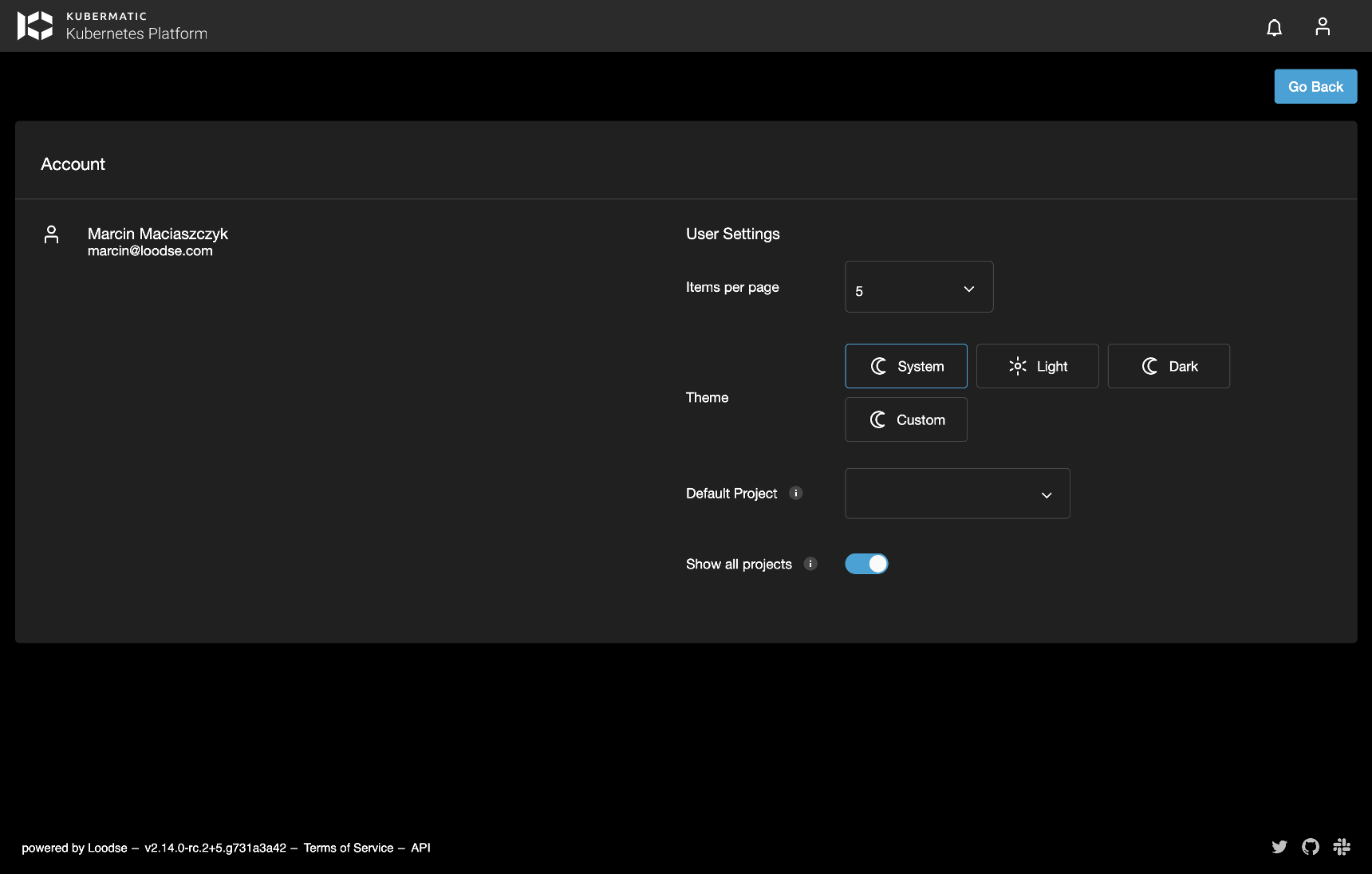Open the Slack icon in footer
The image size is (1372, 874).
point(1342,847)
